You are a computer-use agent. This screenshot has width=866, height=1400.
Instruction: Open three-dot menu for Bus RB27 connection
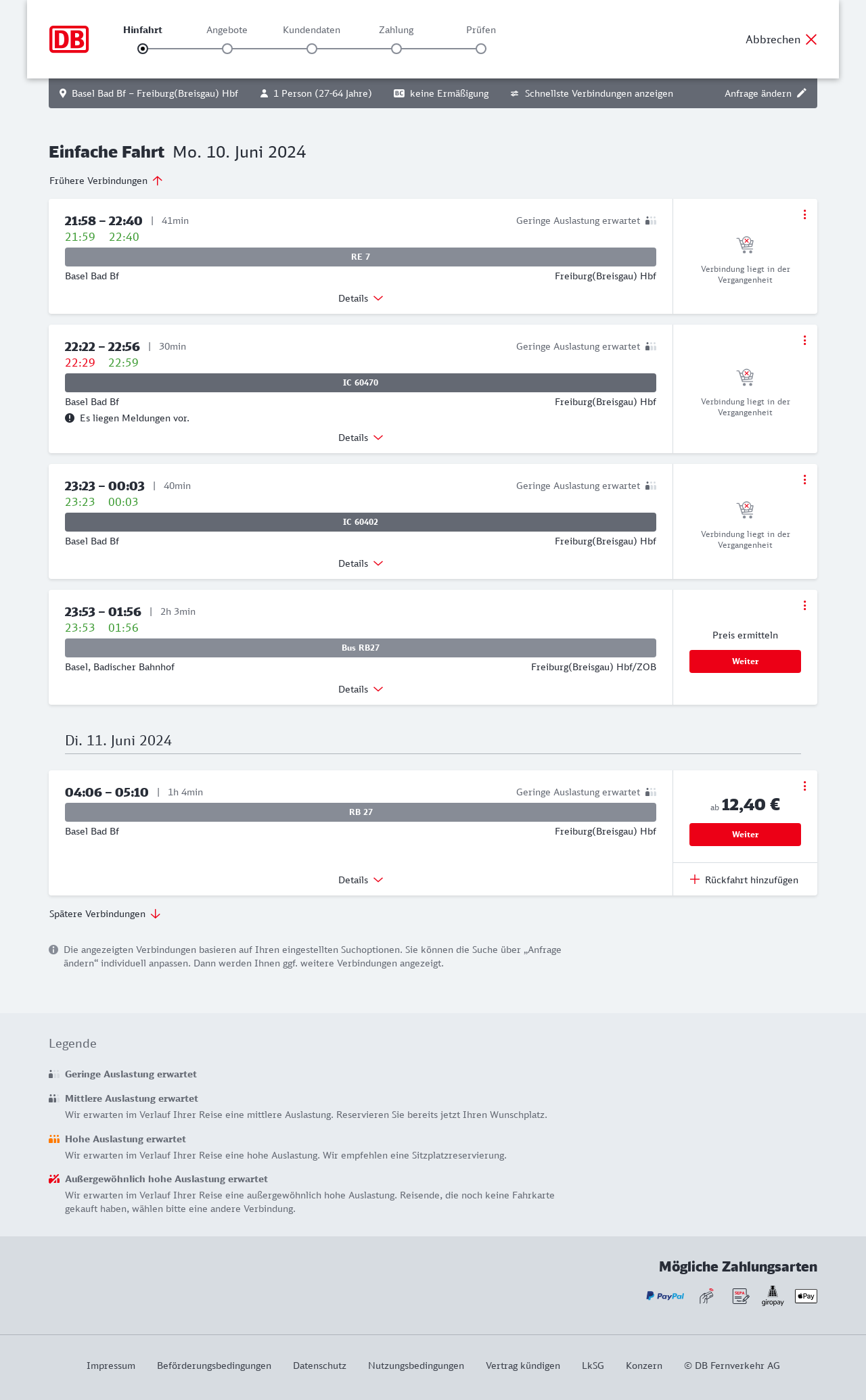pos(804,605)
